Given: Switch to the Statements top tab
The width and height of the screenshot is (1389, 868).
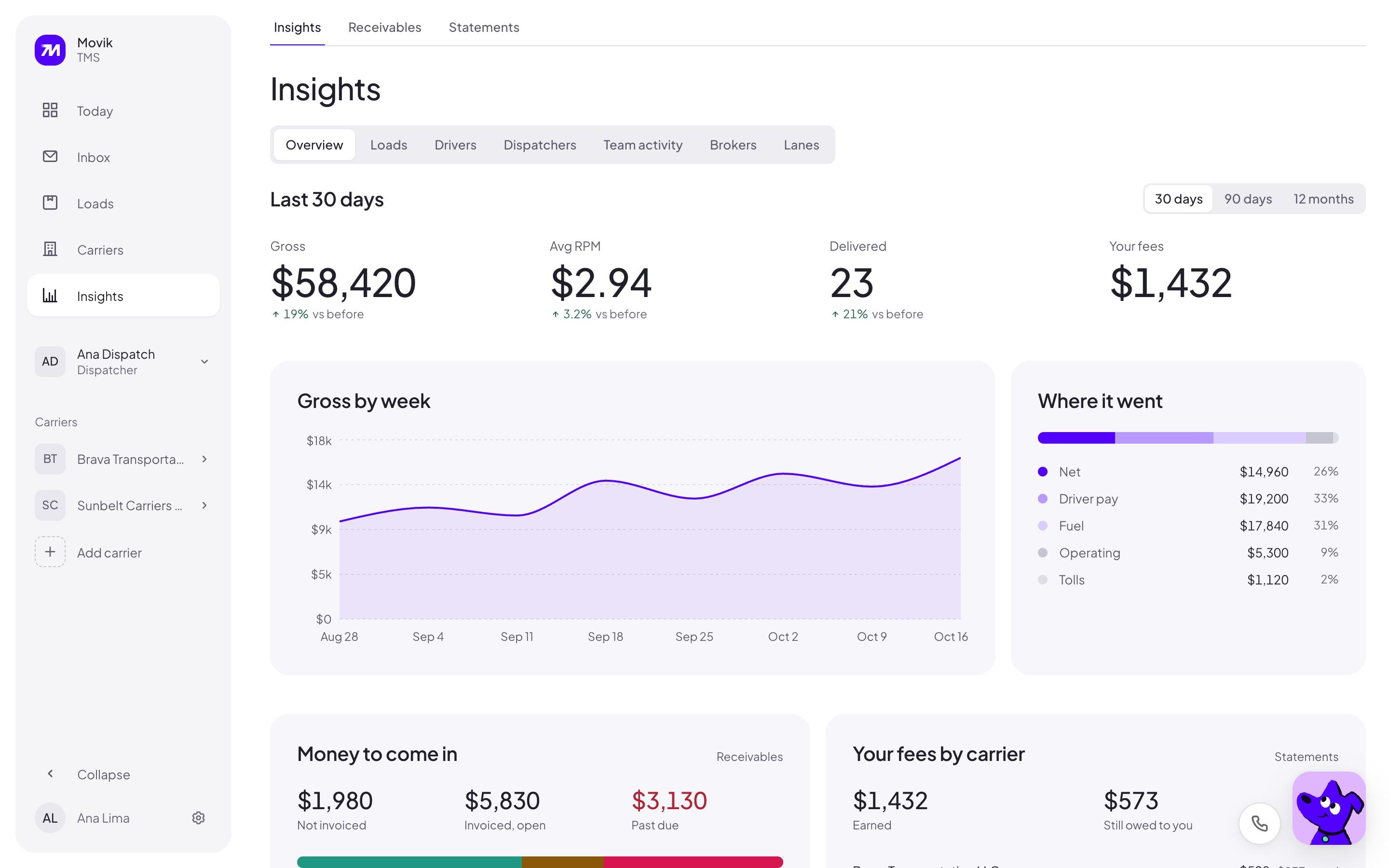Looking at the screenshot, I should pos(484,27).
